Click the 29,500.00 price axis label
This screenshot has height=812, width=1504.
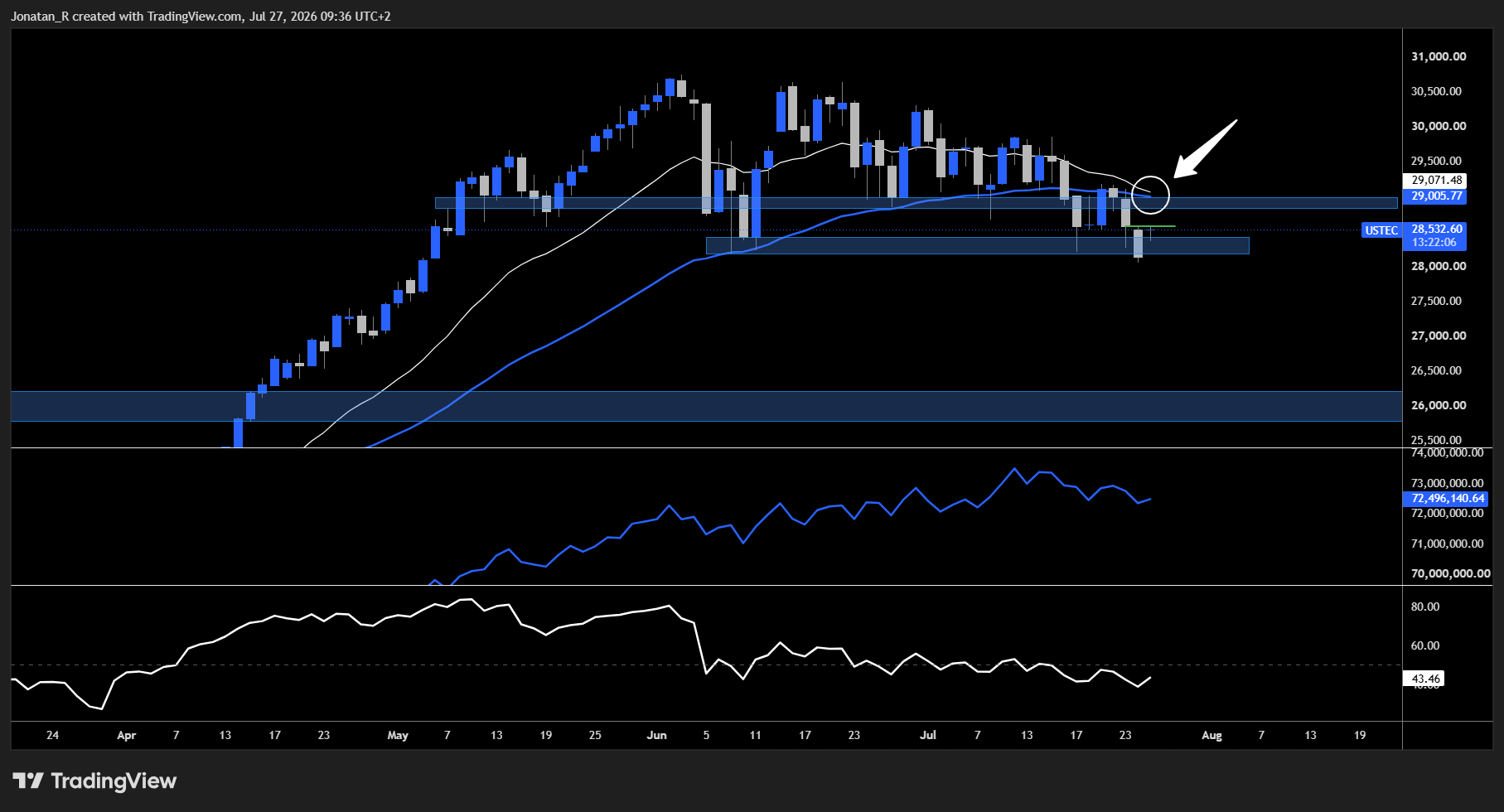coord(1436,161)
